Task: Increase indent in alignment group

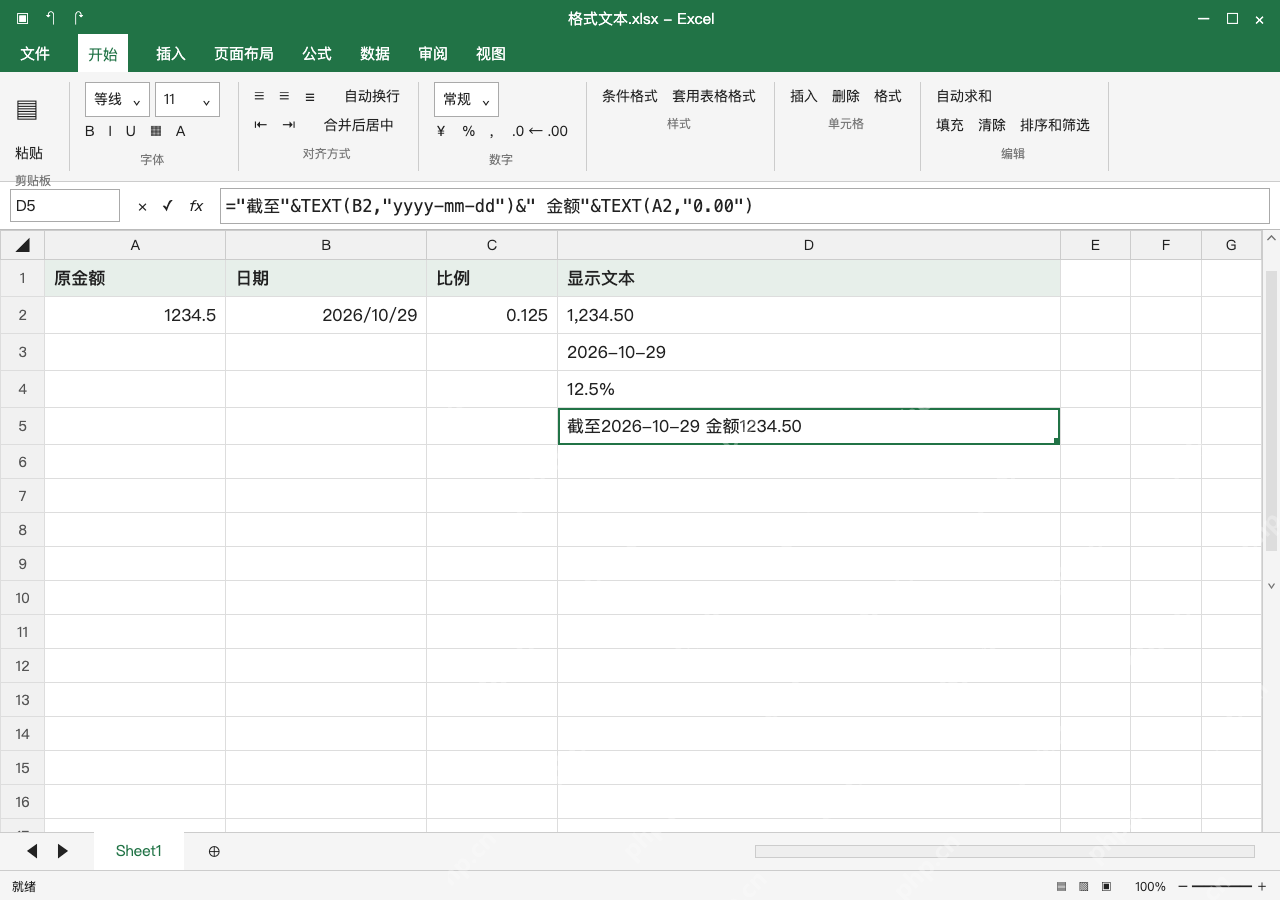Action: [289, 125]
